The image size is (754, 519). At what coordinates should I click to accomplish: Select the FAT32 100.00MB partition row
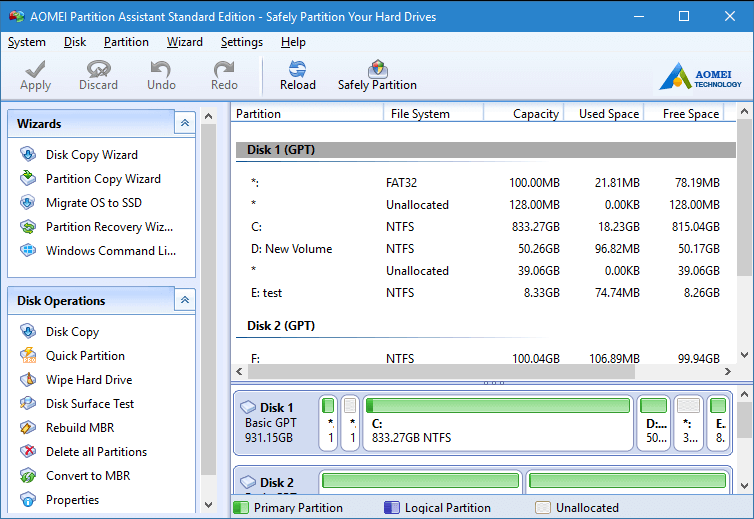[x=486, y=183]
